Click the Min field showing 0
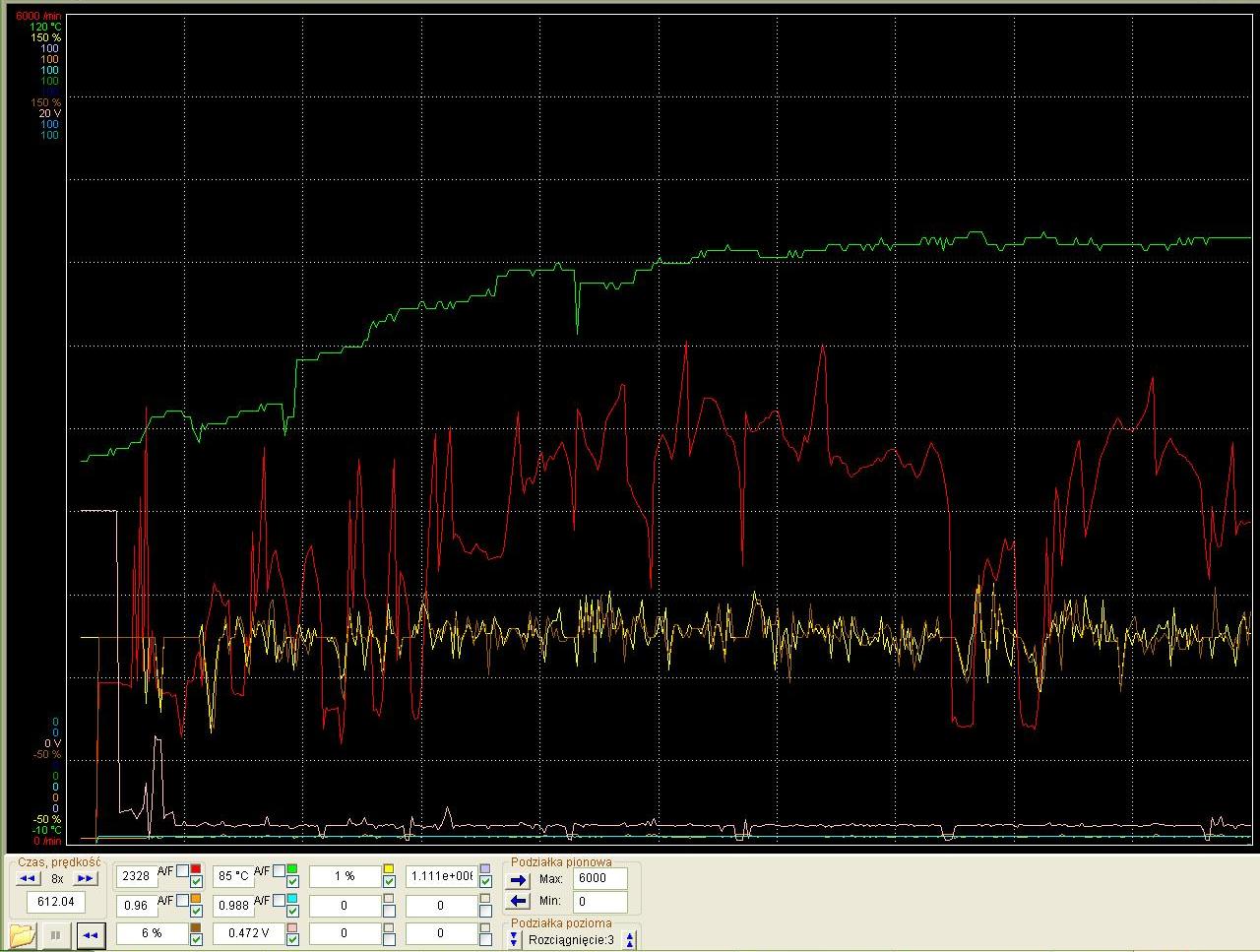The width and height of the screenshot is (1260, 952). 599,900
